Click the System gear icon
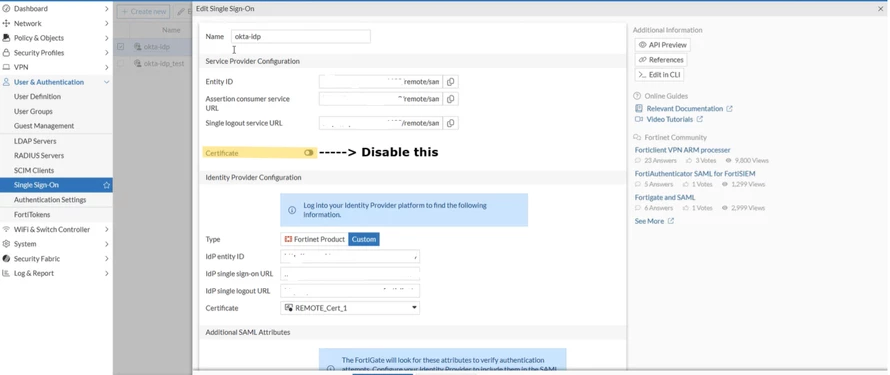This screenshot has height=375, width=890. coord(6,244)
